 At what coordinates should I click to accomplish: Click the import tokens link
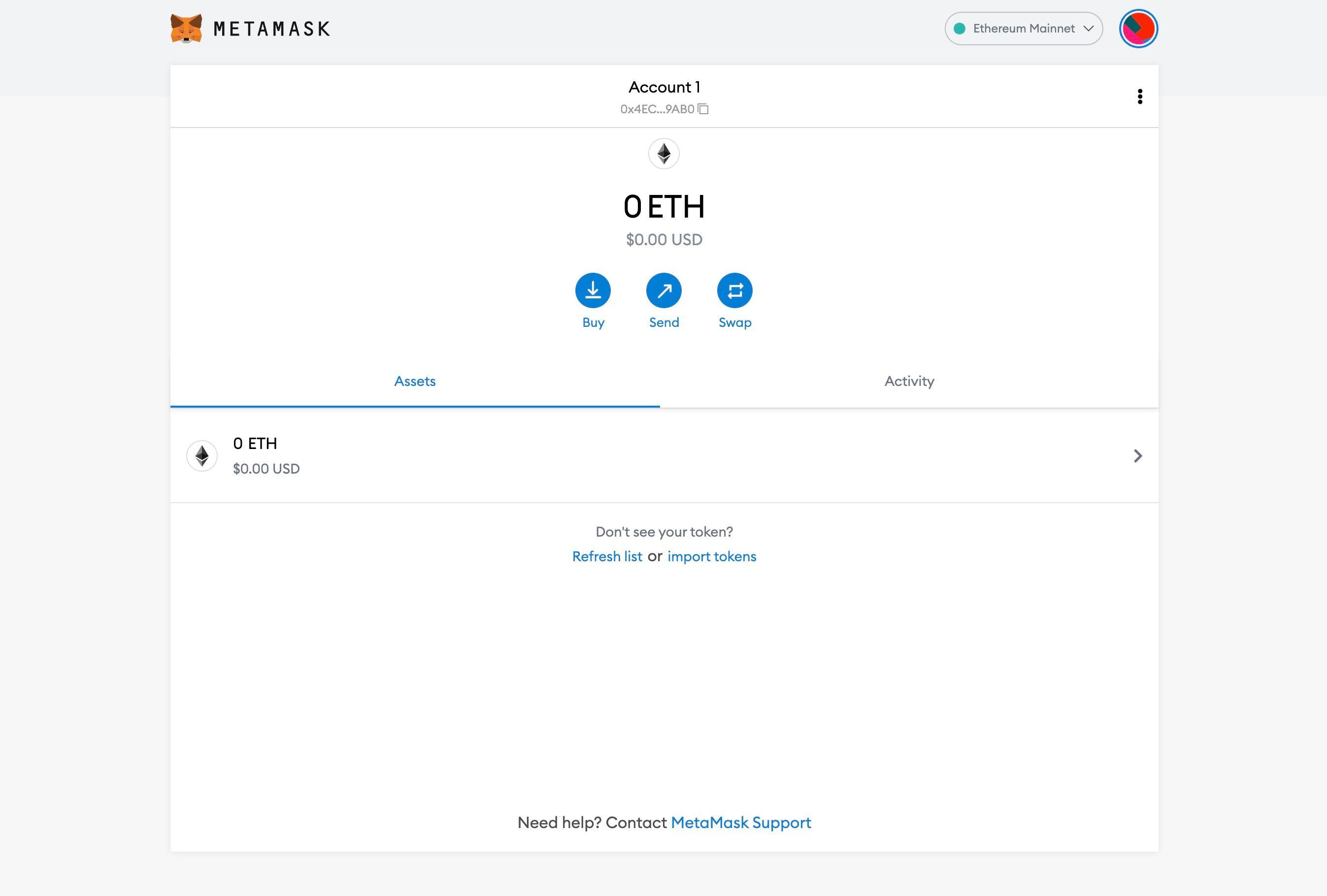pos(711,556)
